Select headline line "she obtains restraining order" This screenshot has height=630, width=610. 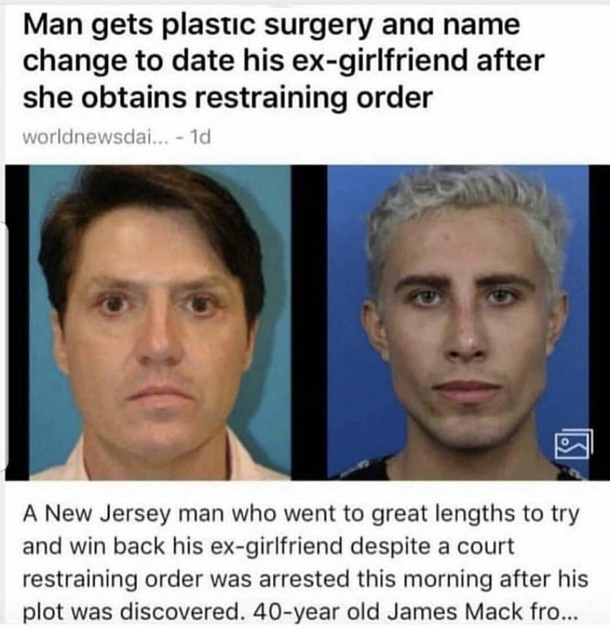click(227, 98)
